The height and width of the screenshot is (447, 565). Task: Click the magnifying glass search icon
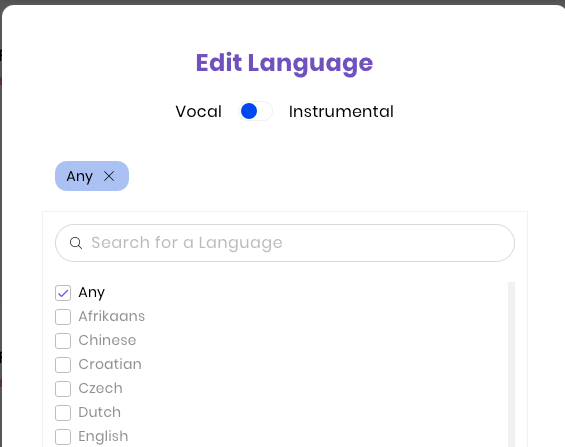point(76,243)
